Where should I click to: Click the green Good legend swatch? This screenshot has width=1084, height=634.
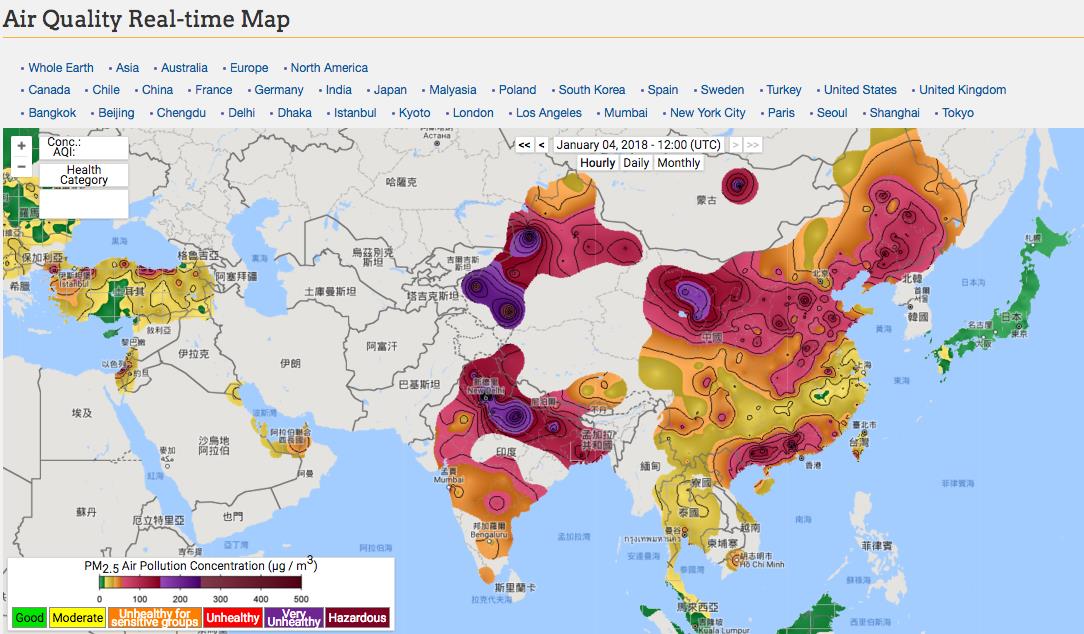point(29,618)
